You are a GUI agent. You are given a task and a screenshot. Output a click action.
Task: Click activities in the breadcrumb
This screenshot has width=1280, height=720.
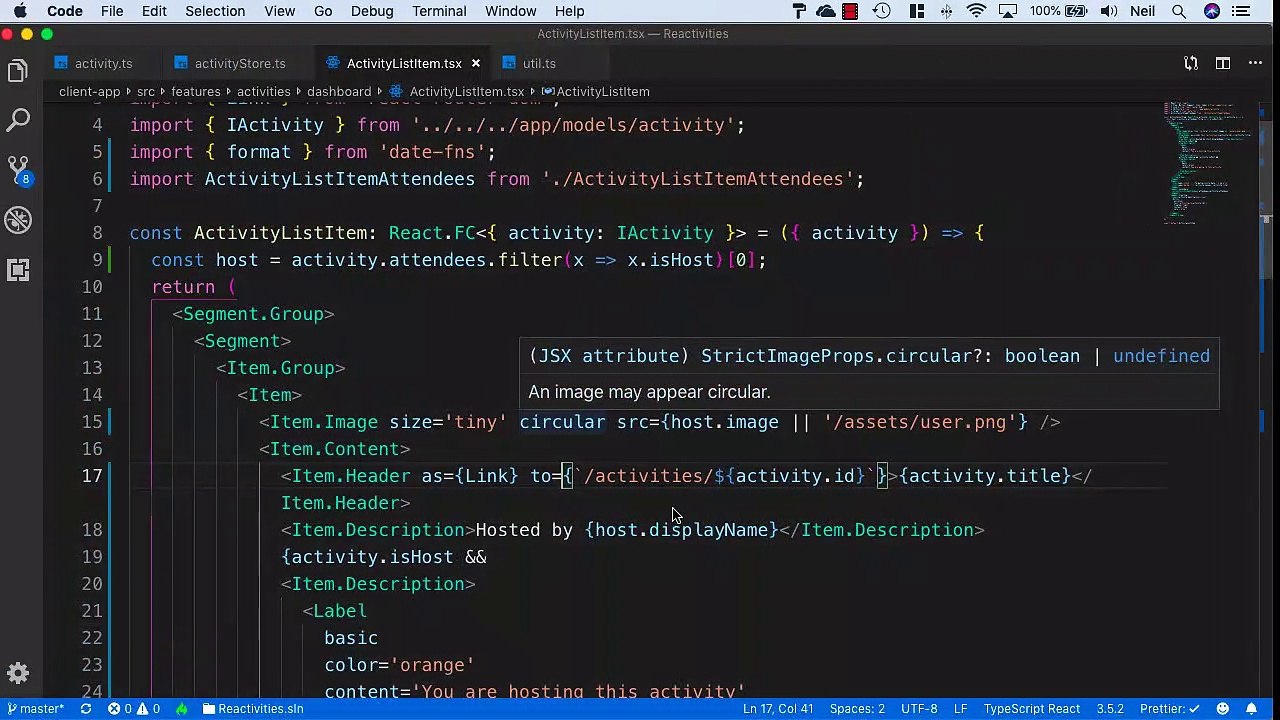264,91
